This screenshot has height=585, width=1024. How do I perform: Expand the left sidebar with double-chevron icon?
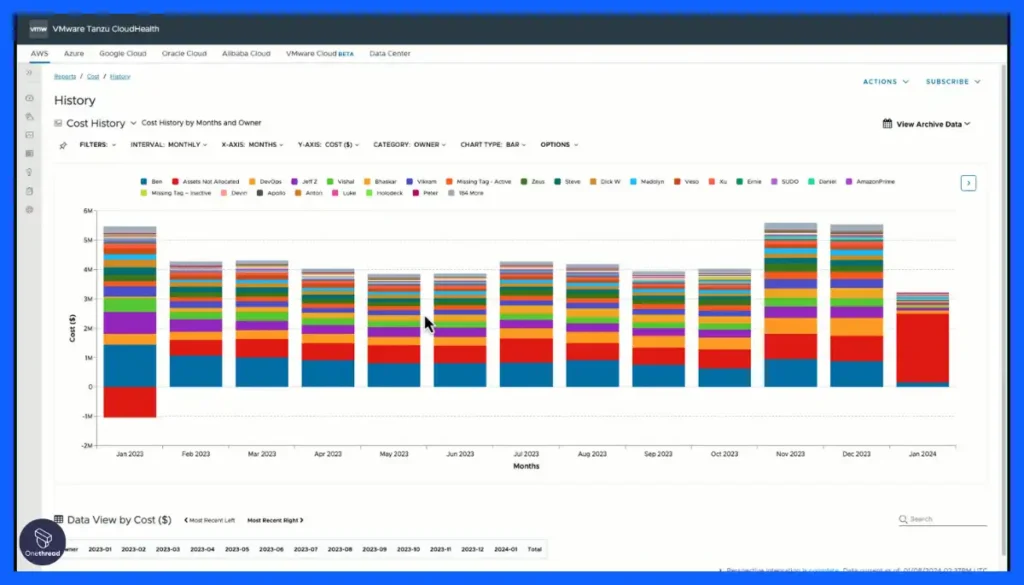(29, 72)
